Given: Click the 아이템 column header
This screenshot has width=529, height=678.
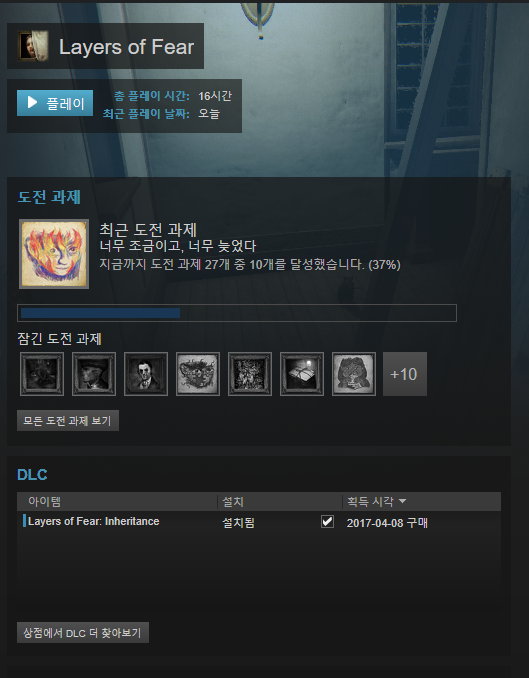Looking at the screenshot, I should (44, 502).
